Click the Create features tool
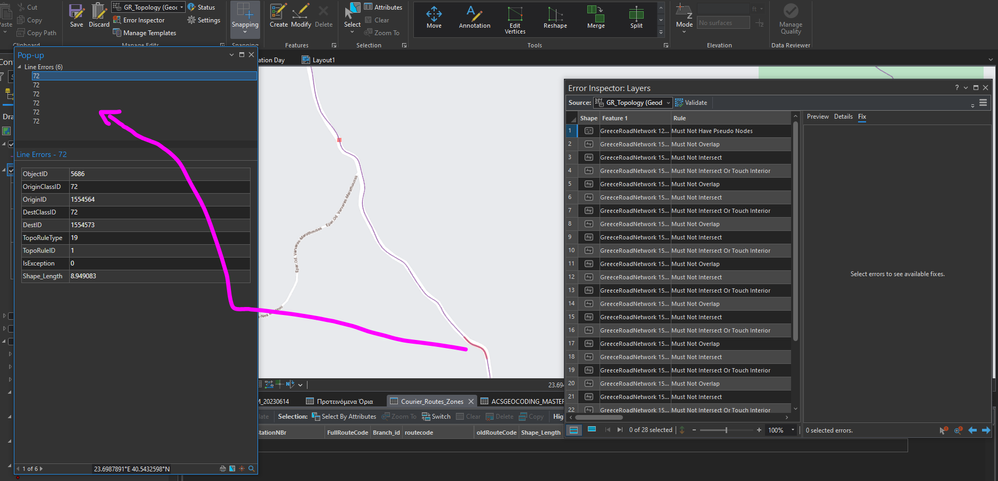 (279, 15)
